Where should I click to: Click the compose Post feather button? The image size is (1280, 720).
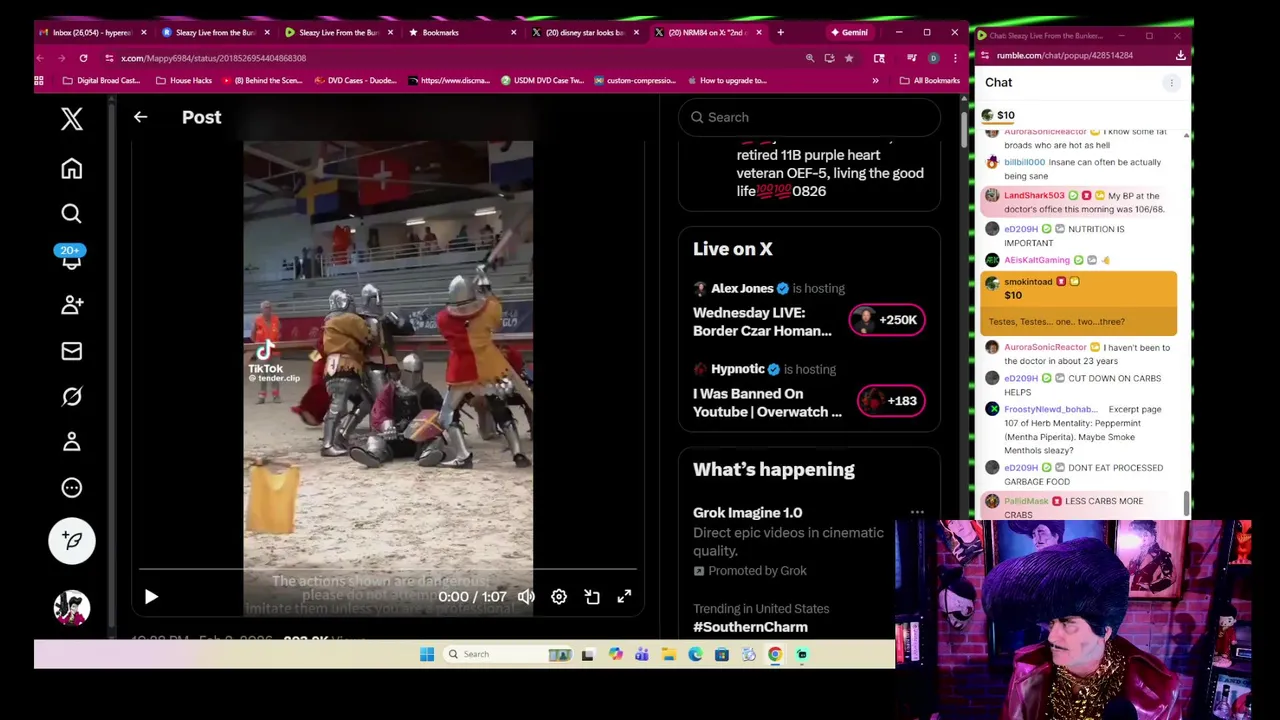tap(72, 540)
